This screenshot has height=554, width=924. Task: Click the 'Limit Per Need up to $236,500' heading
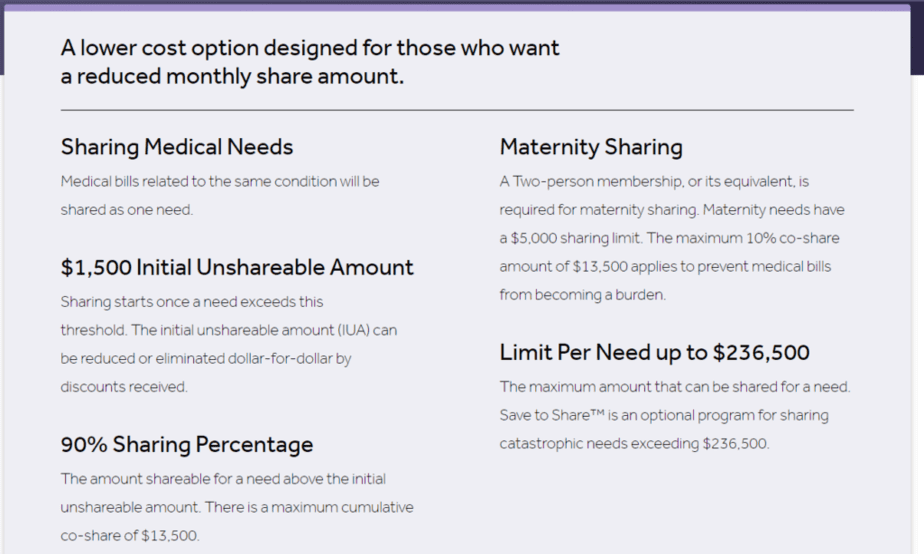tap(655, 352)
